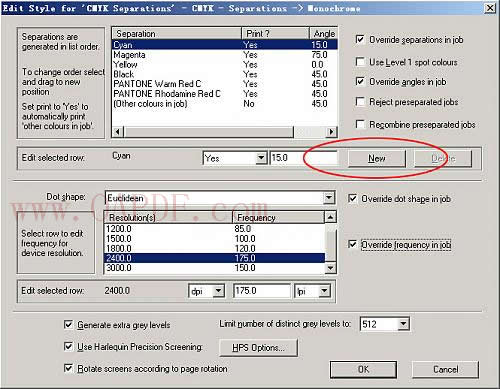Click the 120.0 frequency value

245,248
